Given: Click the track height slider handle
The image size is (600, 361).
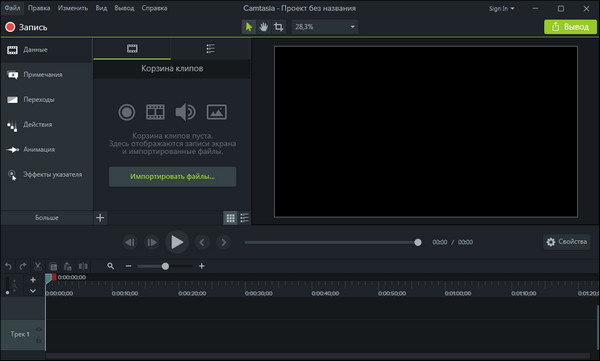Looking at the screenshot, I should 7,292.
